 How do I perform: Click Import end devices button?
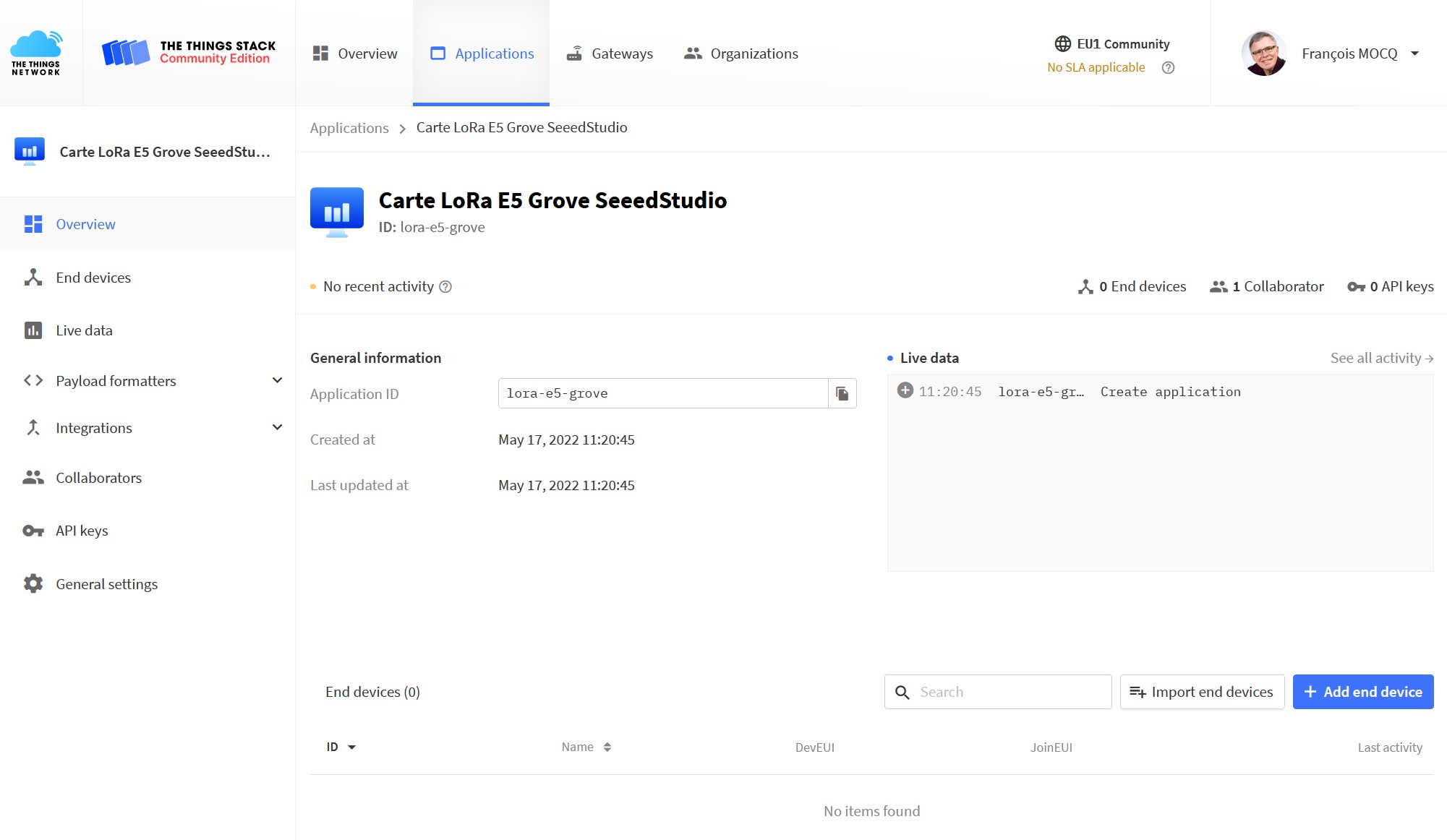(x=1202, y=692)
